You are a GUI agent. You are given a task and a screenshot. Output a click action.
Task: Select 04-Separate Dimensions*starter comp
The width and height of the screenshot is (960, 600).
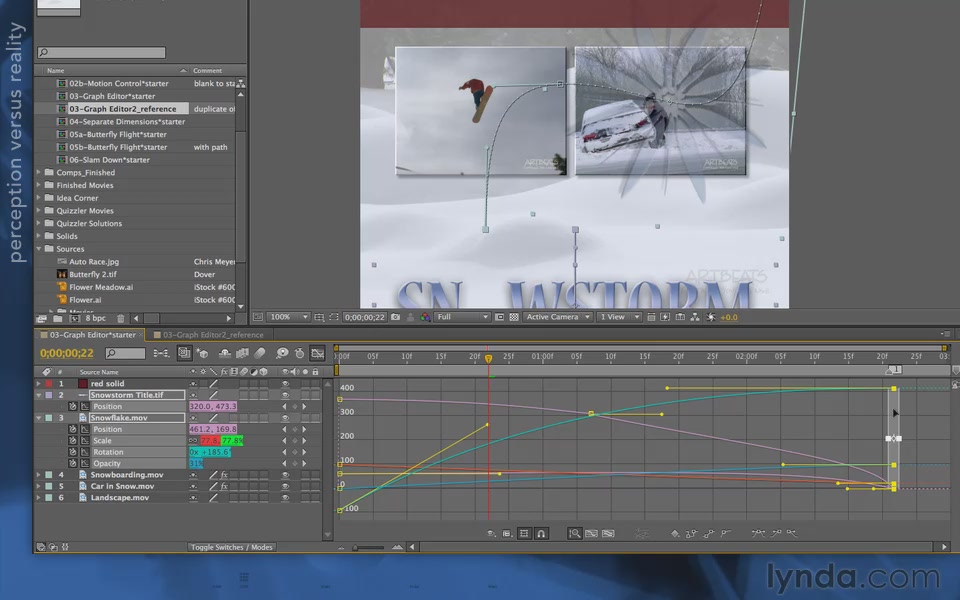127,122
